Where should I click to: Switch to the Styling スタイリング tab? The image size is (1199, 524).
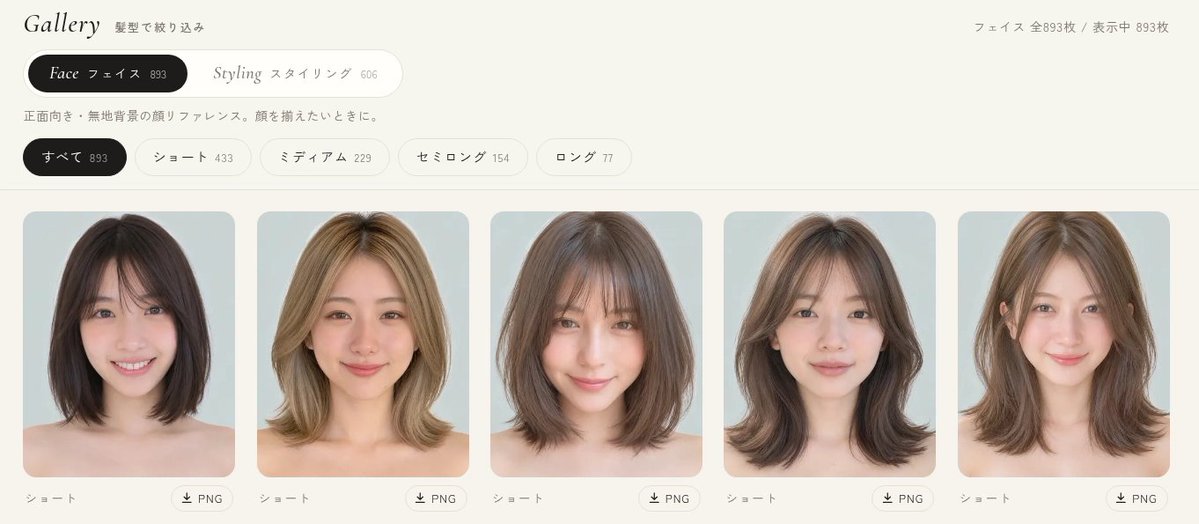coord(295,73)
